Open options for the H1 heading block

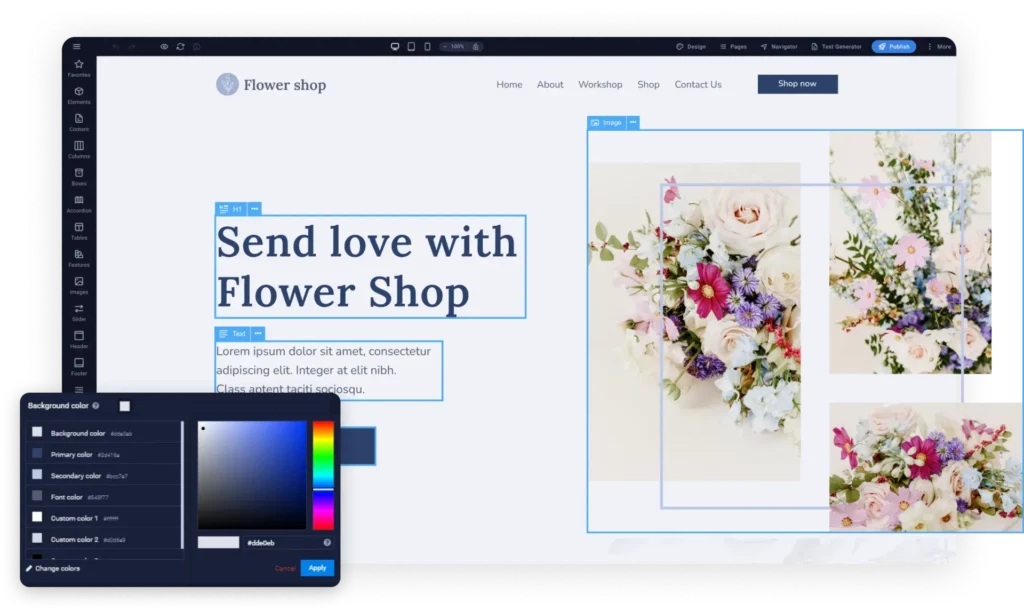(x=253, y=209)
